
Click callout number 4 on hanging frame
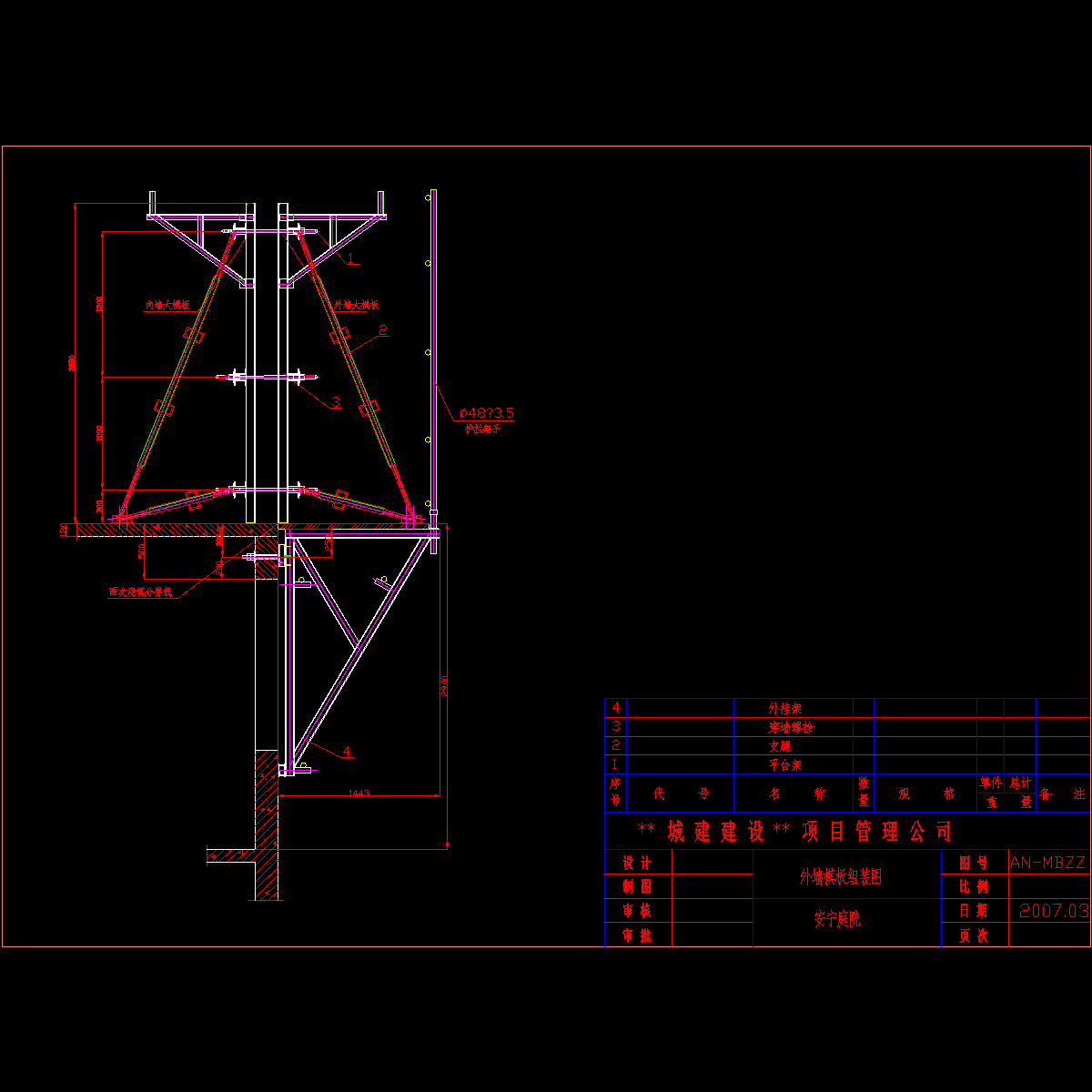click(x=347, y=752)
